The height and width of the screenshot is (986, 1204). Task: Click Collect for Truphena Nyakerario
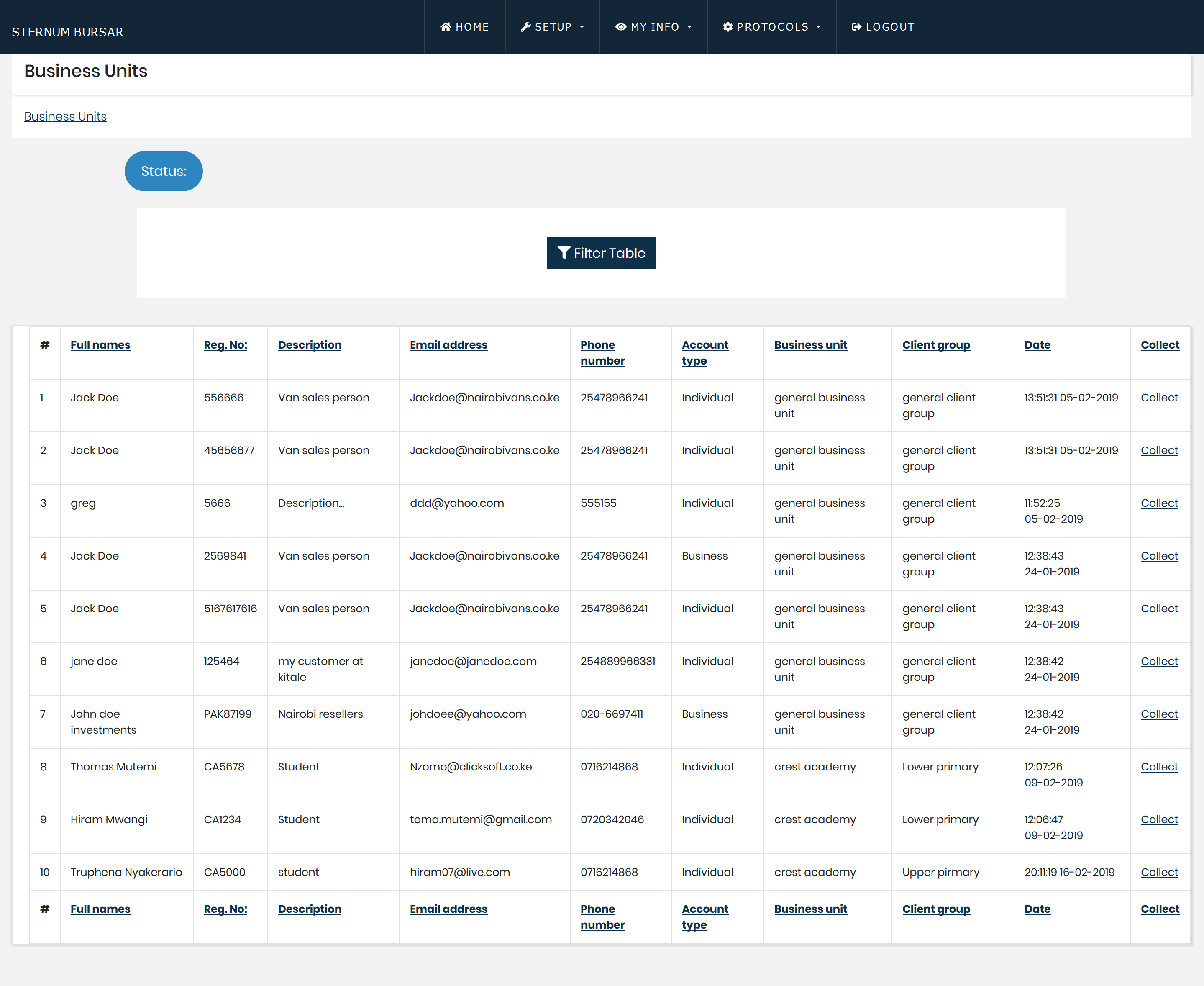point(1159,873)
